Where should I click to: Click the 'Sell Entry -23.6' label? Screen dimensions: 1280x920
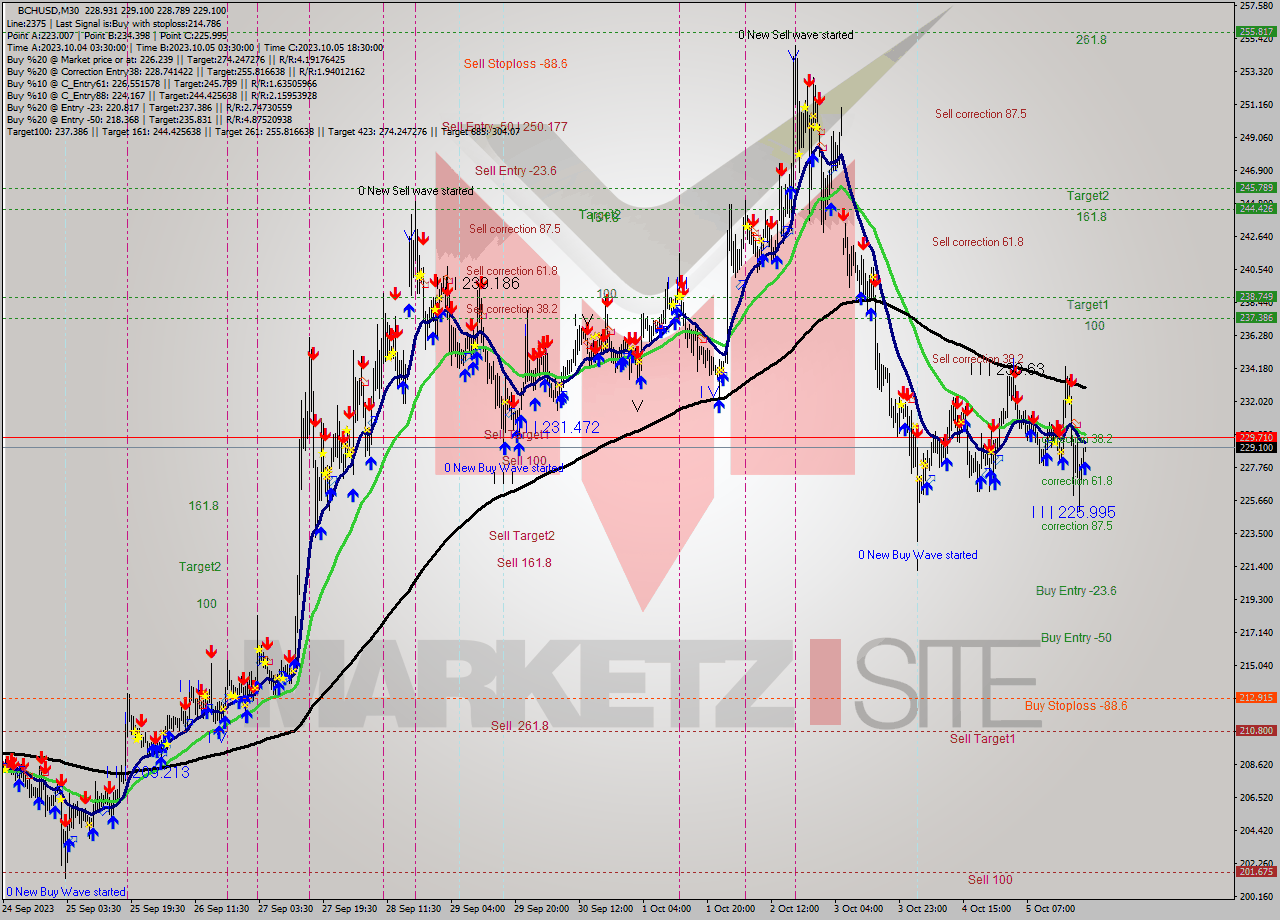[515, 171]
